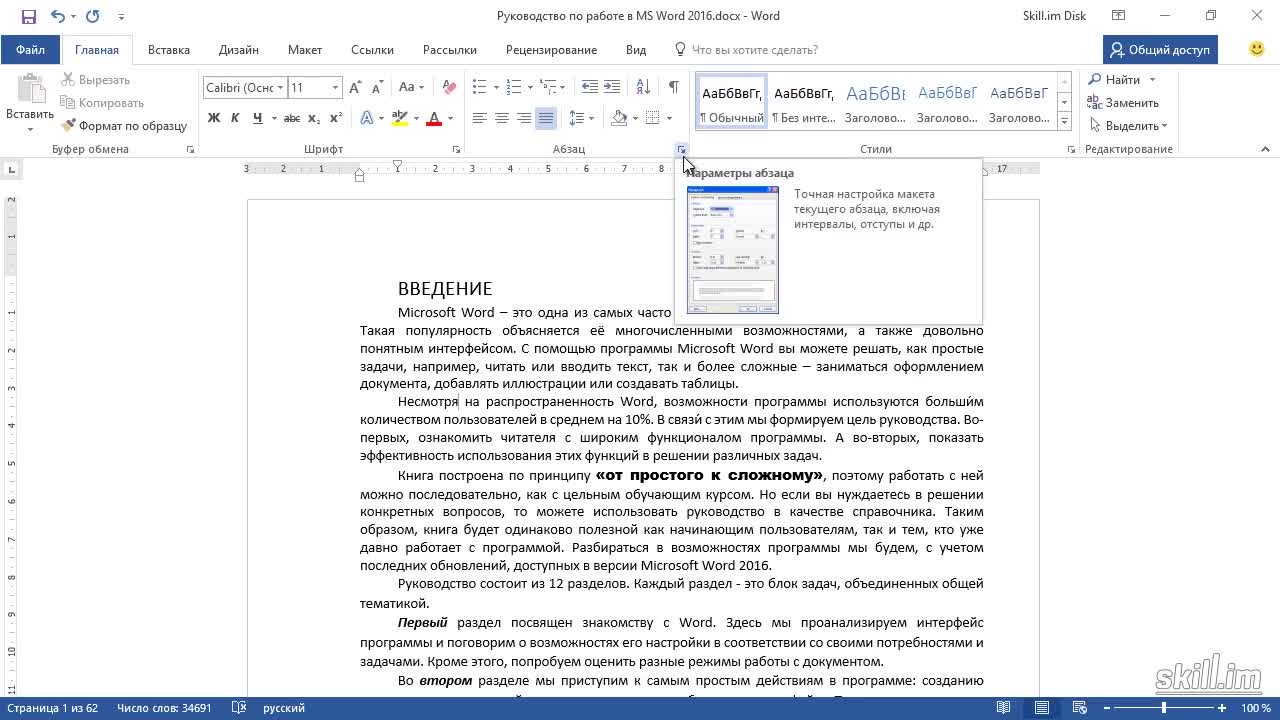Toggle bold Ж formatting
This screenshot has width=1280, height=720.
click(213, 118)
